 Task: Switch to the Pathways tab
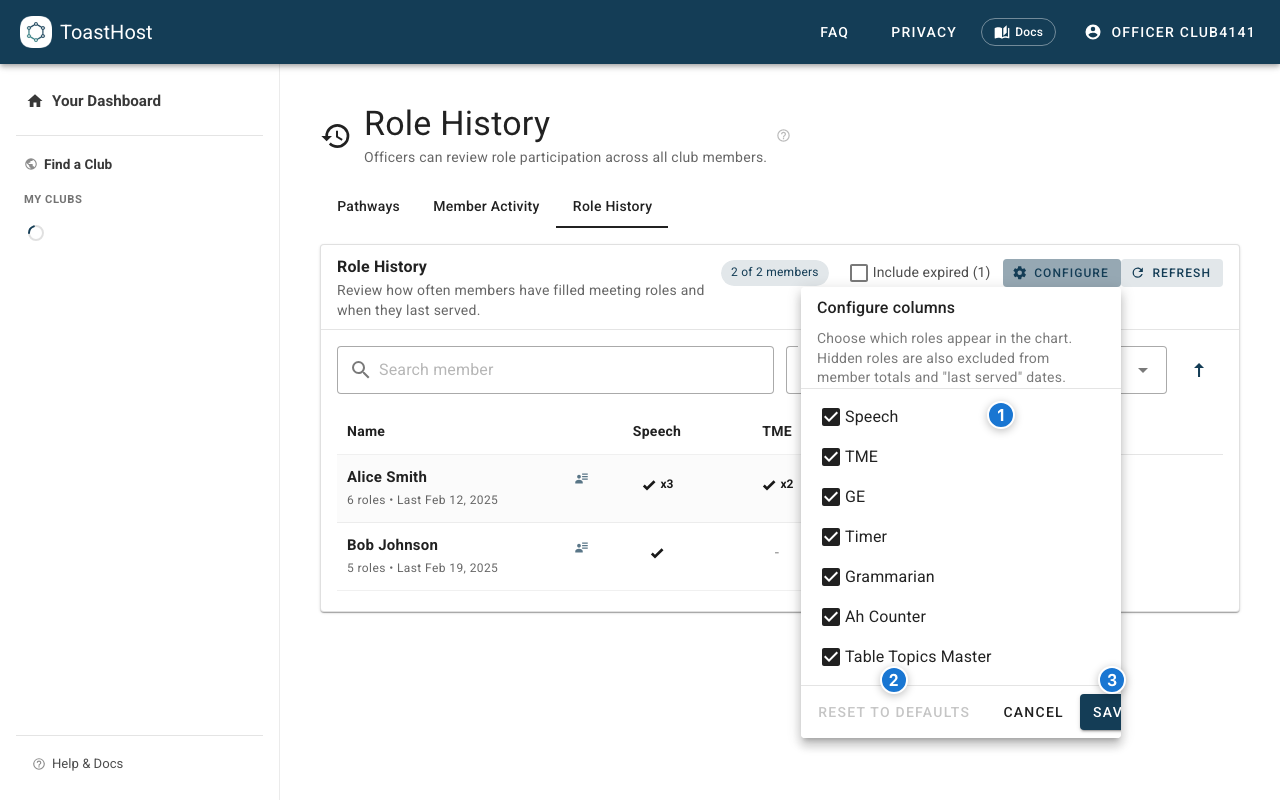click(x=368, y=206)
